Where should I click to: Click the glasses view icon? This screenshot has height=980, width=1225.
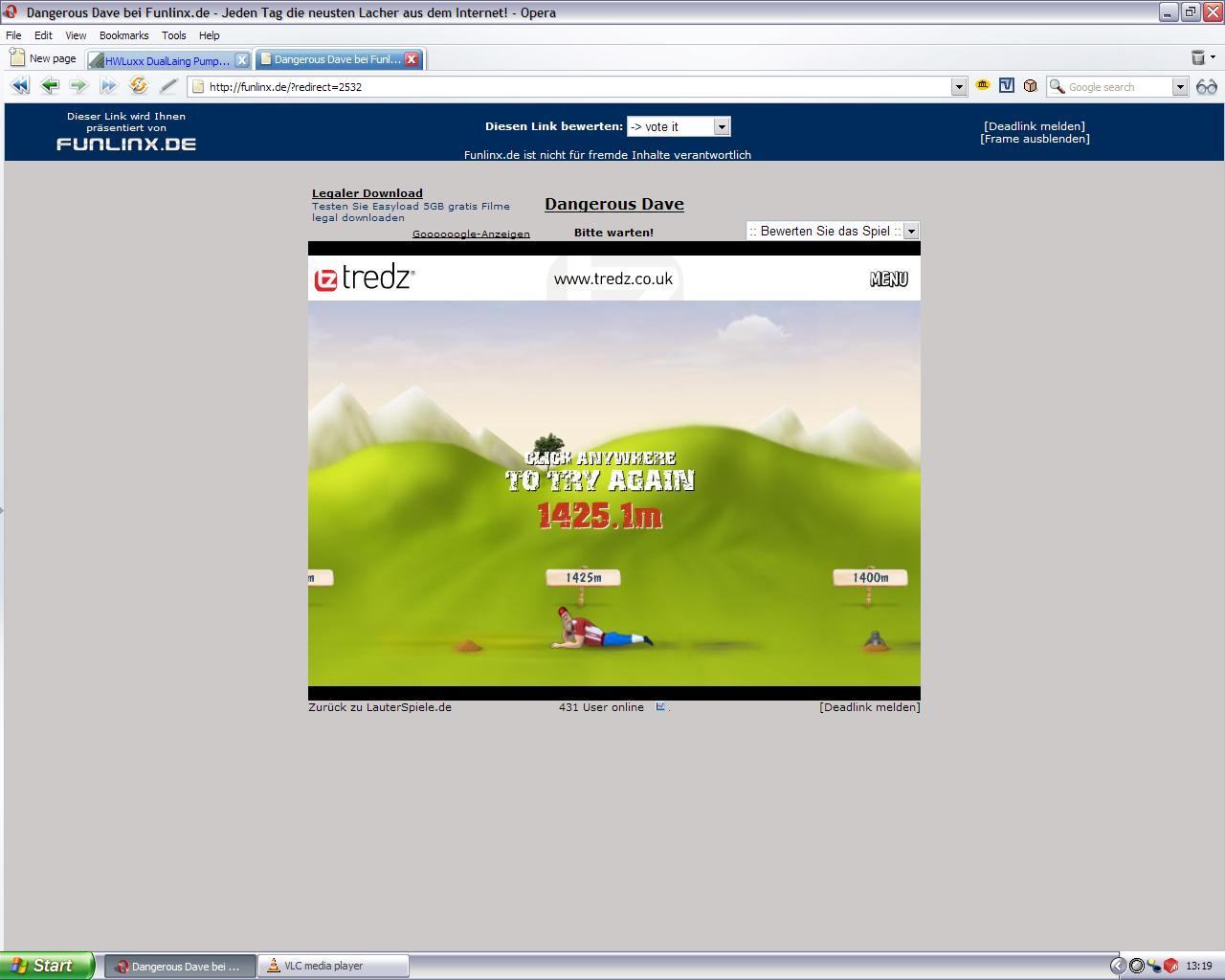pyautogui.click(x=1206, y=86)
